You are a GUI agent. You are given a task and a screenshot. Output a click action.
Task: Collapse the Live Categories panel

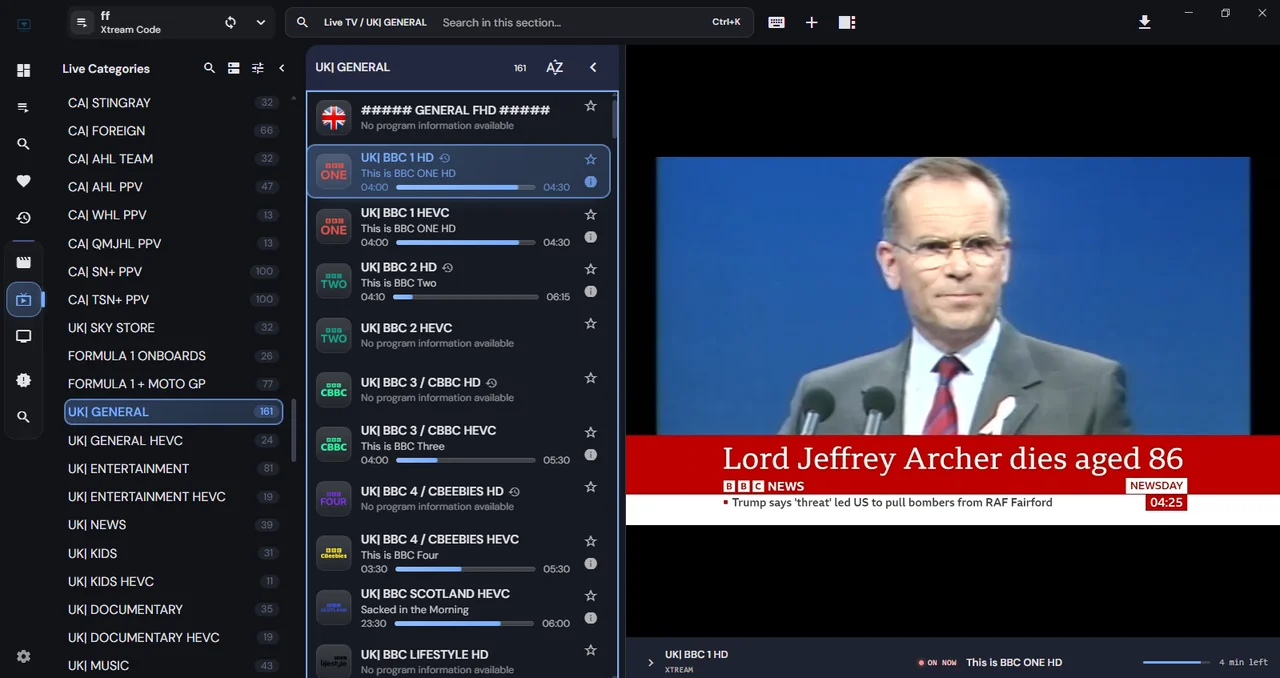pyautogui.click(x=282, y=68)
